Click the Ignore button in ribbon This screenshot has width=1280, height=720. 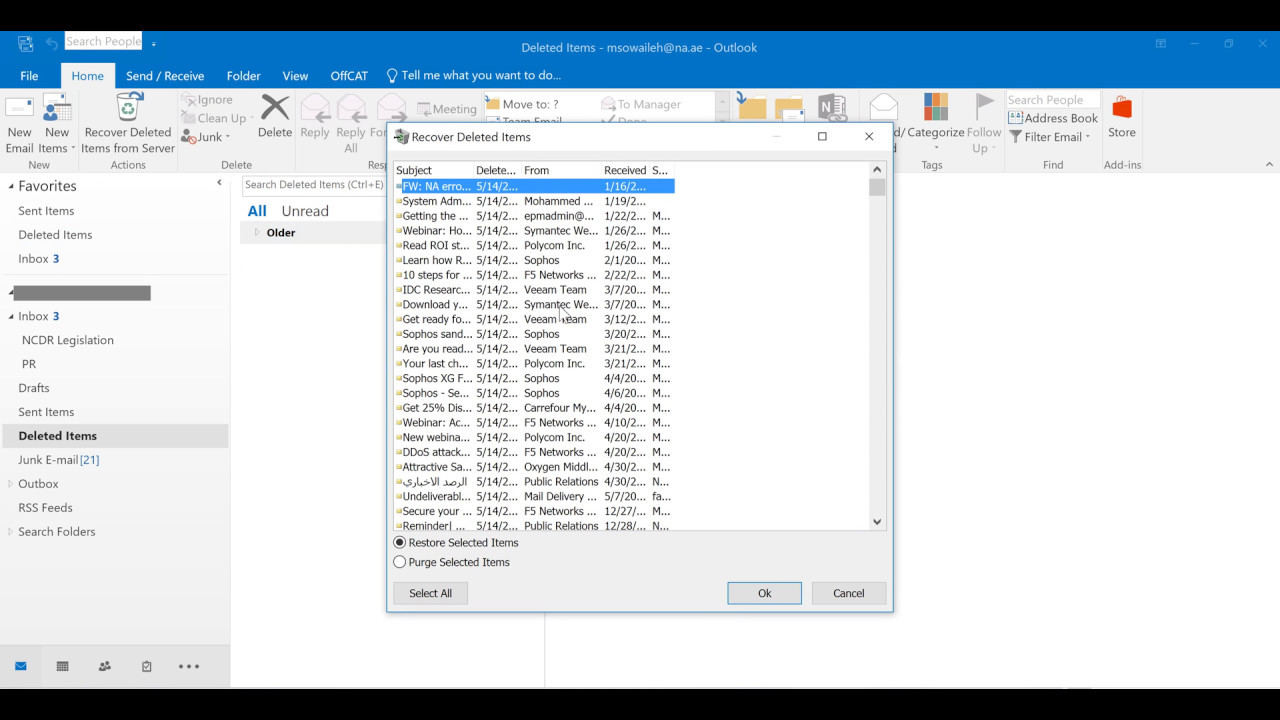coord(208,100)
